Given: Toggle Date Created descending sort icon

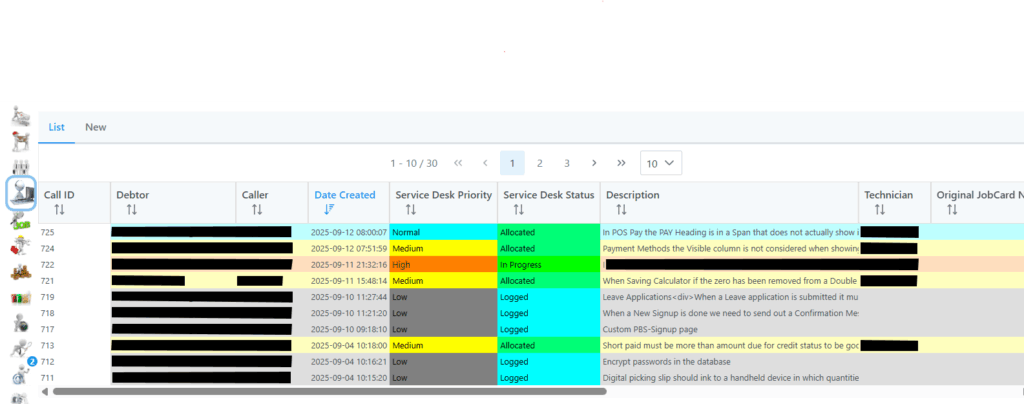Looking at the screenshot, I should [330, 210].
